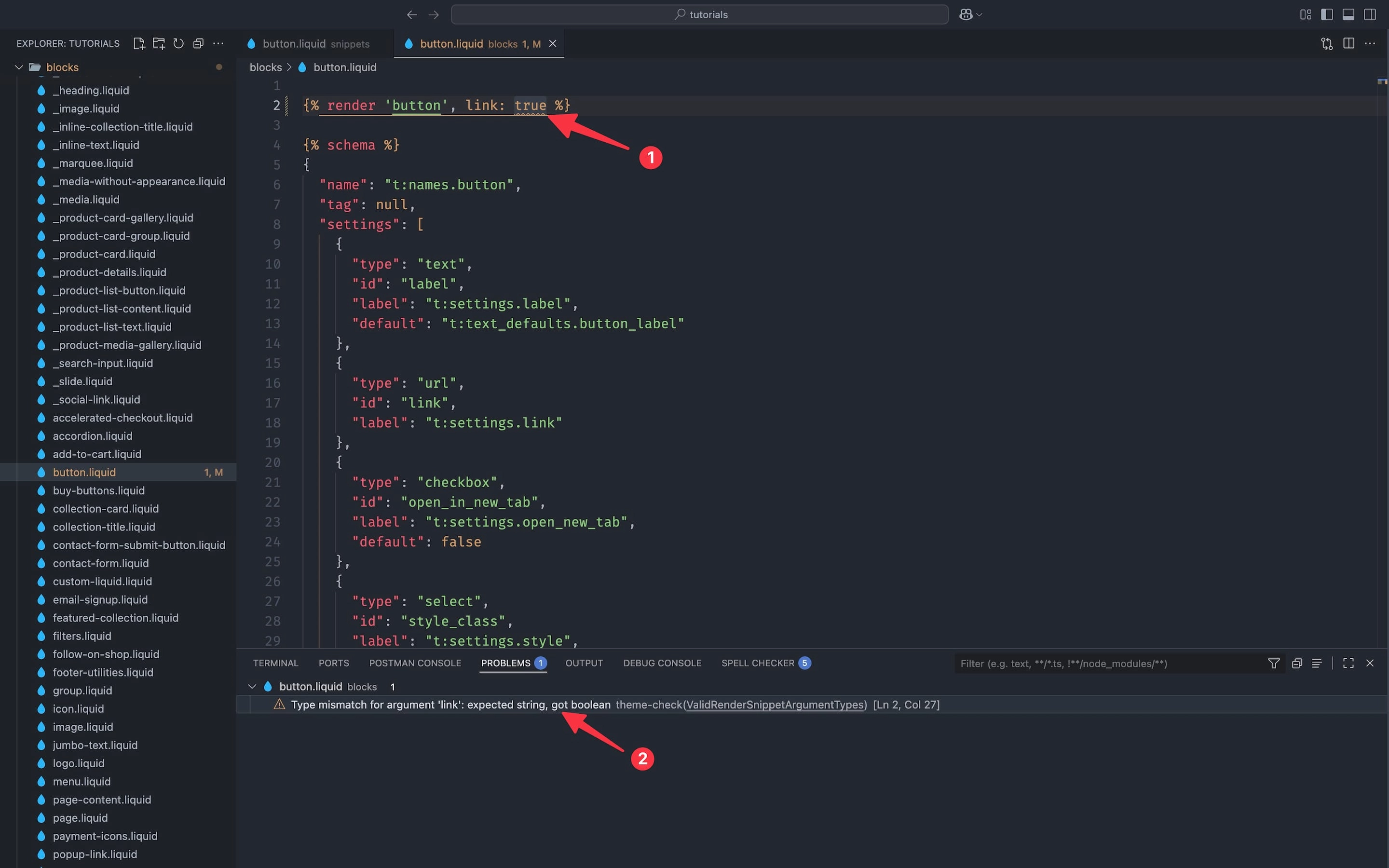Open add-to-cart.liquid file
This screenshot has height=868, width=1389.
97,454
